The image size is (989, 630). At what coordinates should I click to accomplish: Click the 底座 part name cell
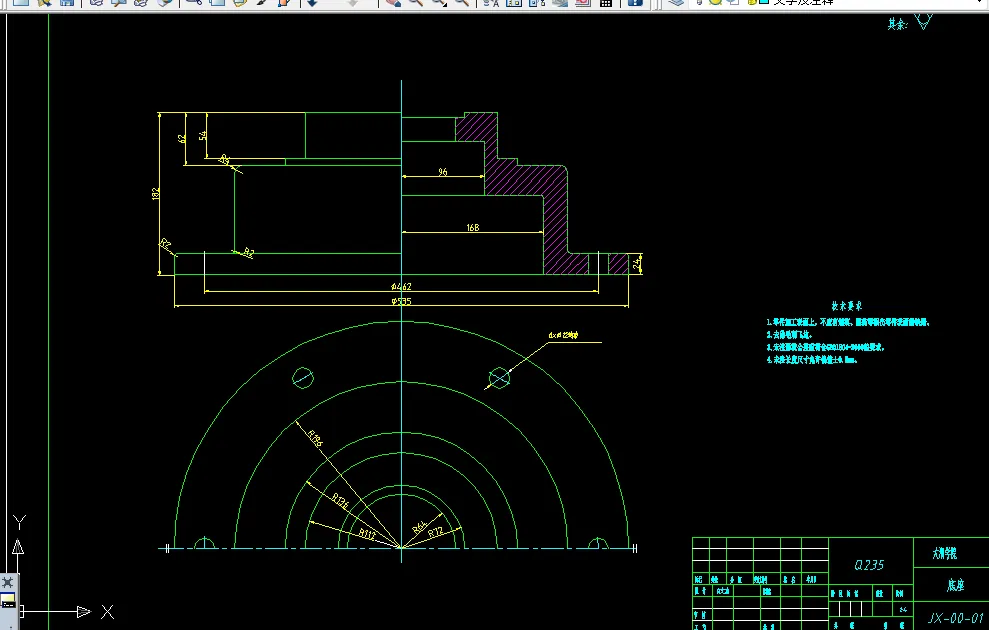(956, 585)
